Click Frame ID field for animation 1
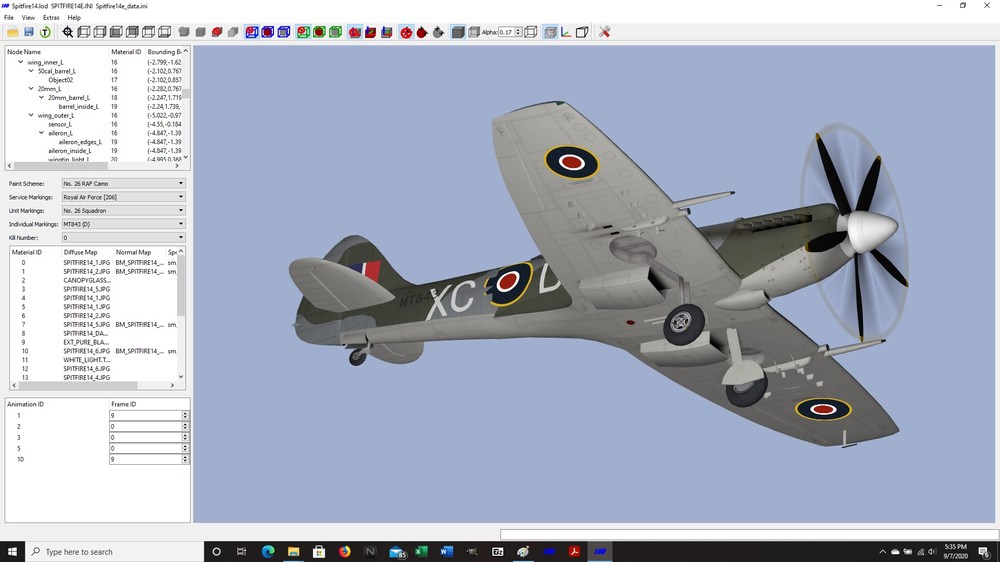 click(145, 415)
